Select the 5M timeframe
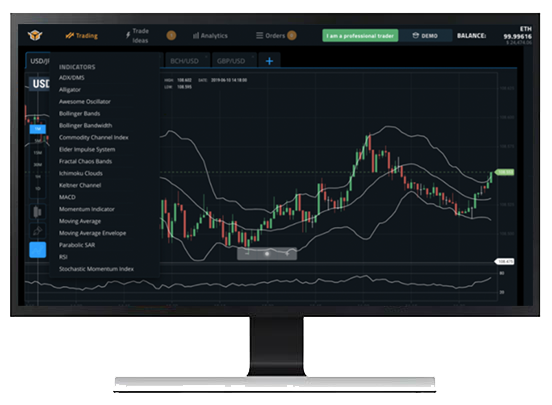Screen dimensions: 552x405 click(38, 141)
